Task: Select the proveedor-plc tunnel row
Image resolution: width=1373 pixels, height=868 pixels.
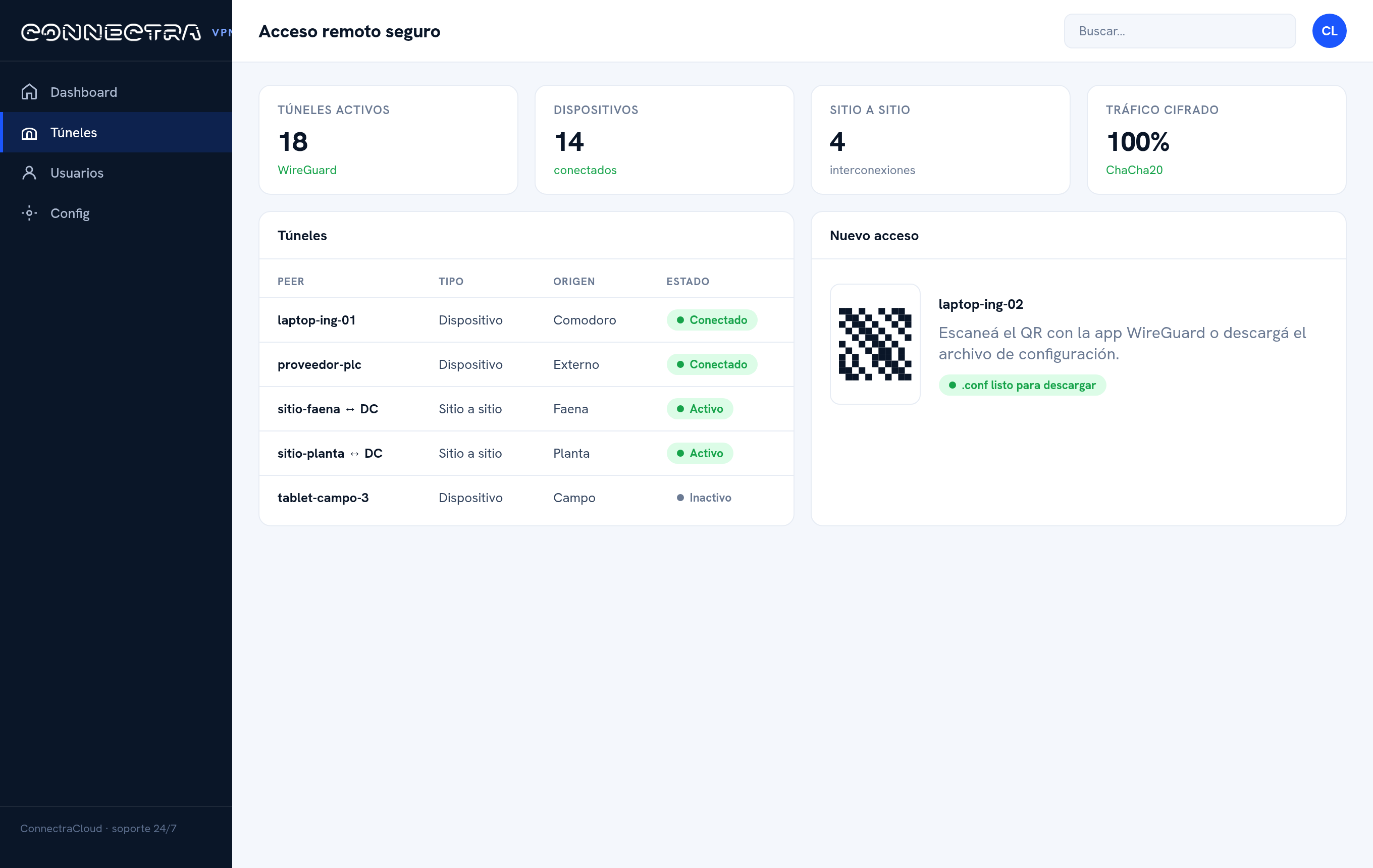Action: (x=525, y=364)
